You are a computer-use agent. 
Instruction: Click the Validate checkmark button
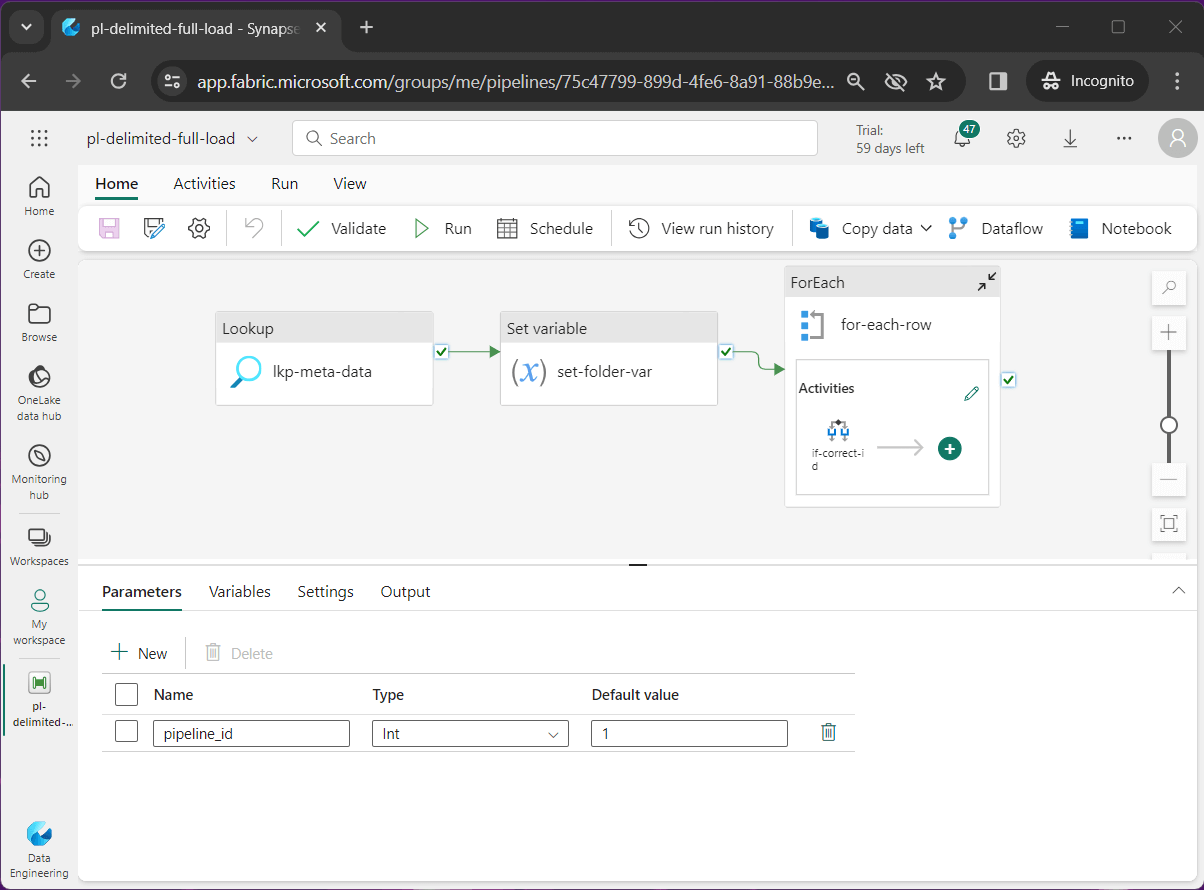click(342, 228)
